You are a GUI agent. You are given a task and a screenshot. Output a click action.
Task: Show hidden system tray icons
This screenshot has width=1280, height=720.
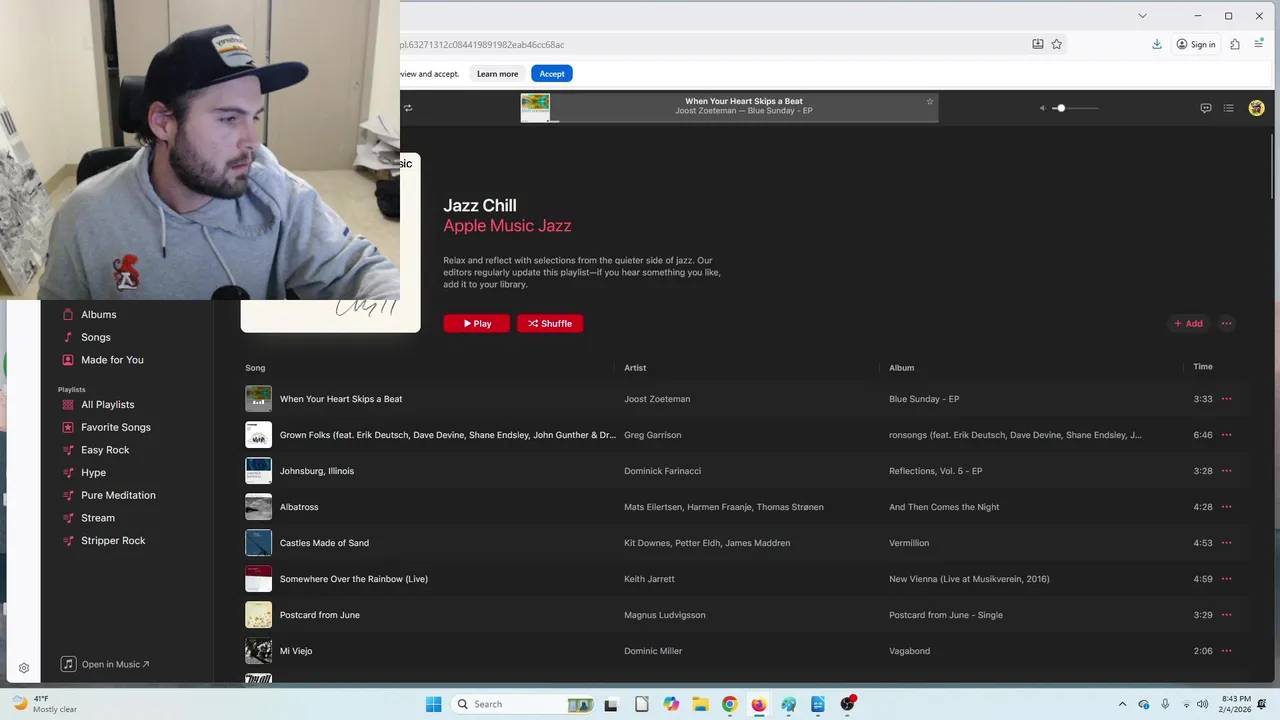[x=1122, y=704]
